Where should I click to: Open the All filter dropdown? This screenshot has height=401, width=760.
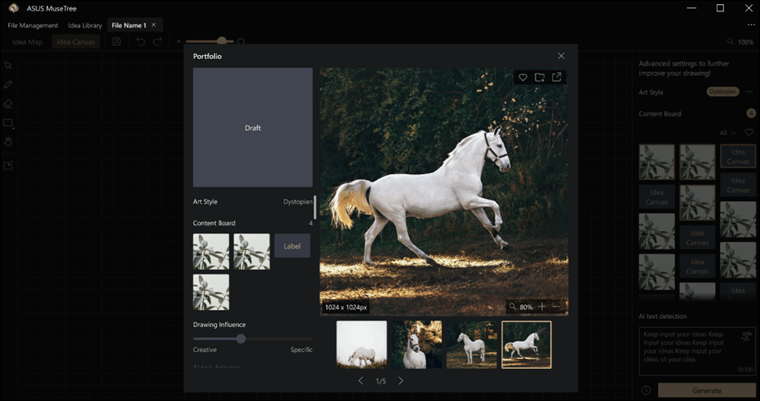tap(728, 133)
